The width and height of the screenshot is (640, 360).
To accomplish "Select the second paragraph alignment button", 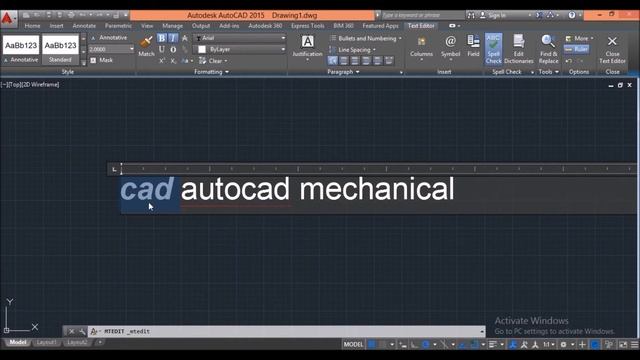I will (344, 61).
